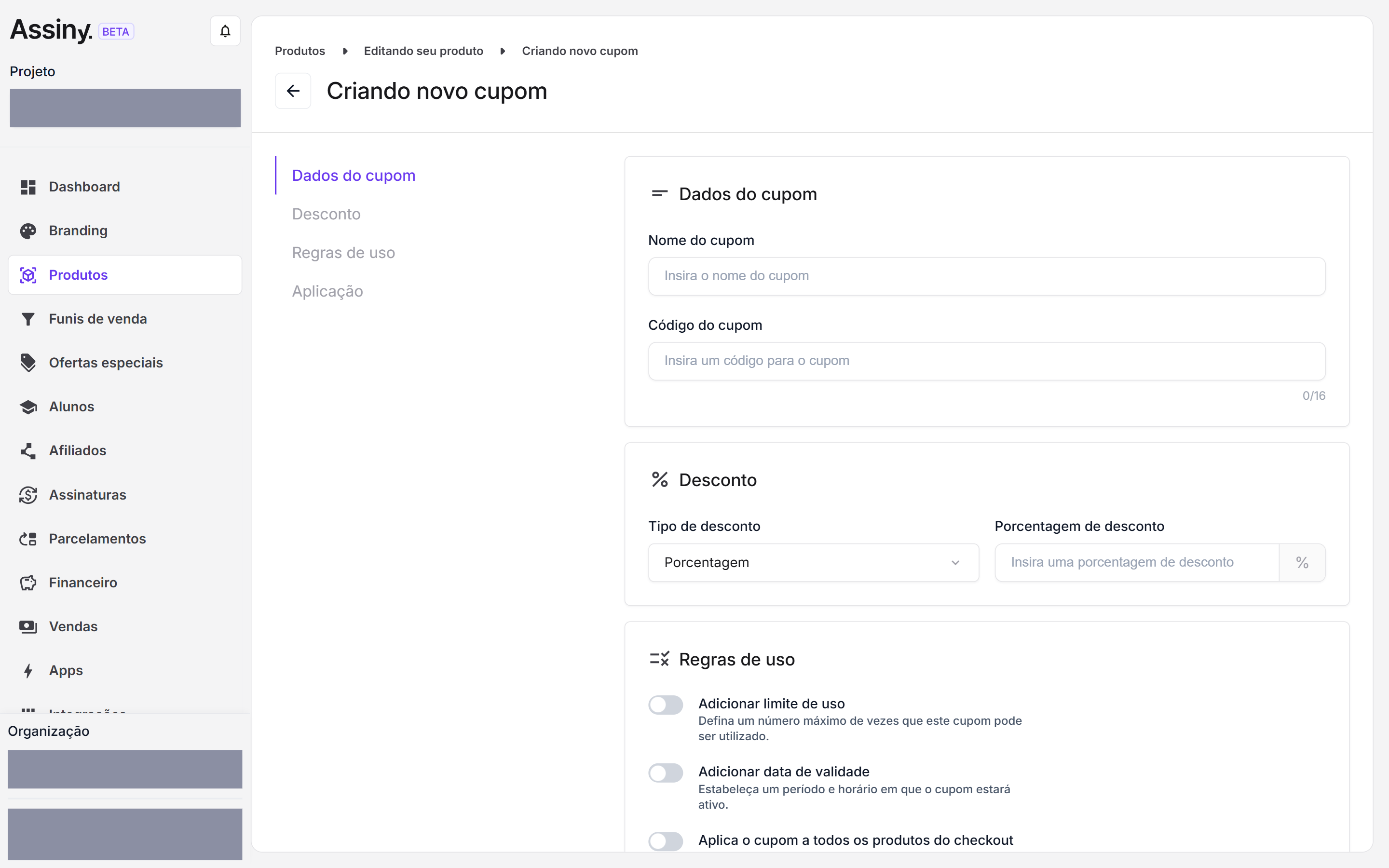Click the Branding palette icon

point(28,231)
